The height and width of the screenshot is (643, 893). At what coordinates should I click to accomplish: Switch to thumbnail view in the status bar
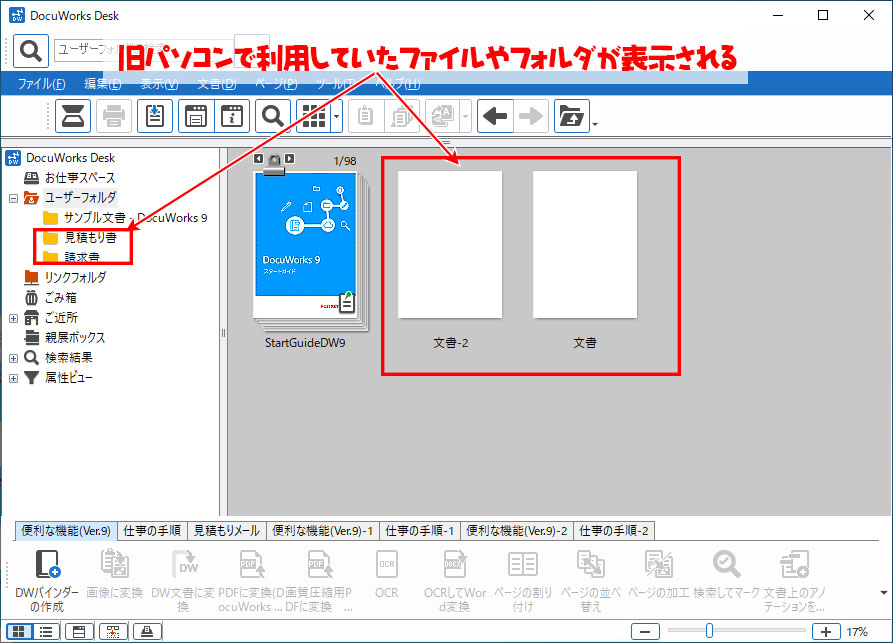point(19,631)
